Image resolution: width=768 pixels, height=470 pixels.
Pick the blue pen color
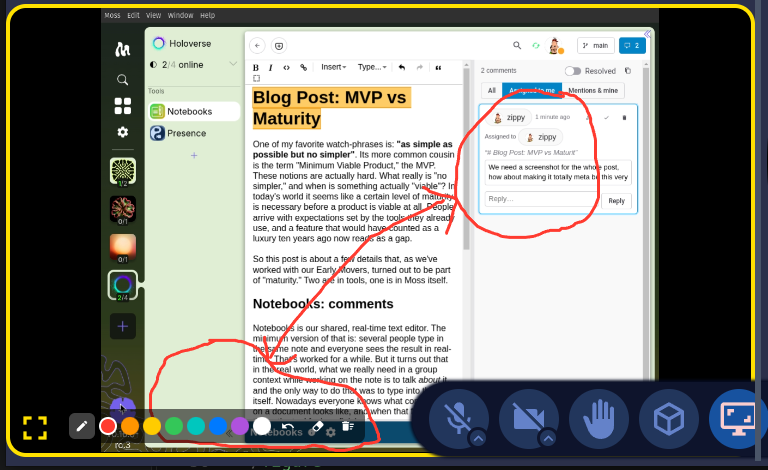point(218,426)
